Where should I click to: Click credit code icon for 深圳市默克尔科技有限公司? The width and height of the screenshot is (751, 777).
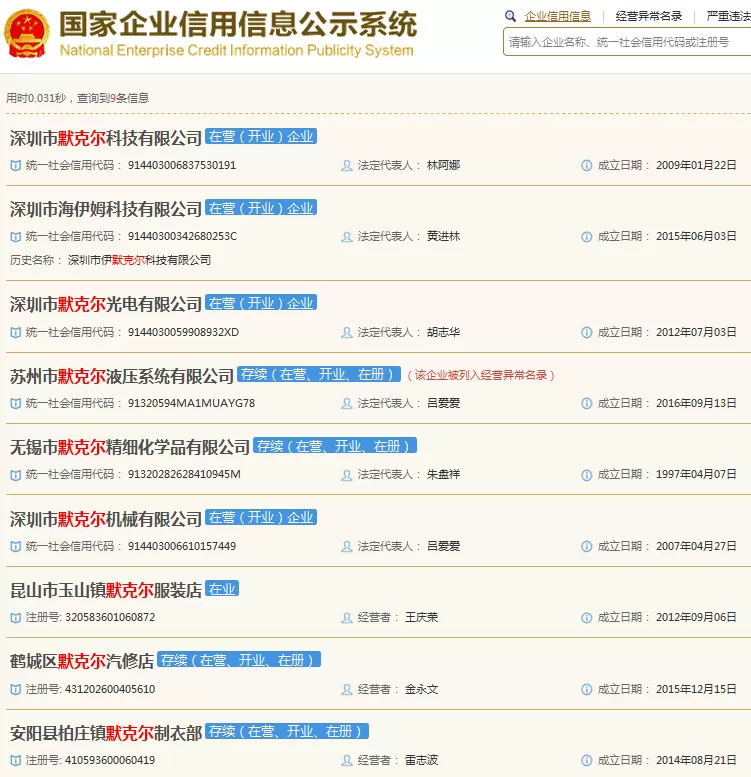click(x=16, y=166)
